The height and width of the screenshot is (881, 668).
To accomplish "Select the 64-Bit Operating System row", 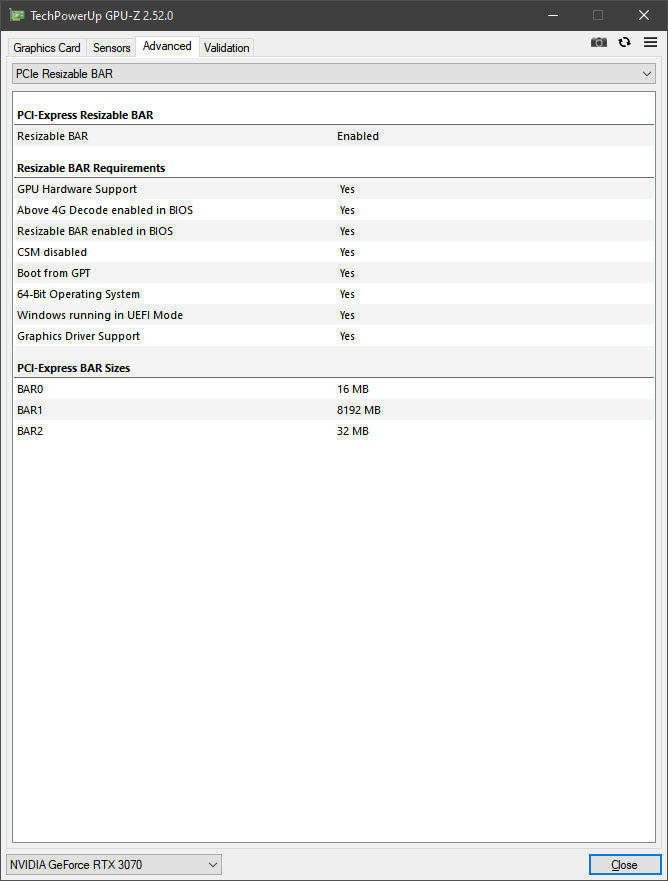I will tap(334, 294).
